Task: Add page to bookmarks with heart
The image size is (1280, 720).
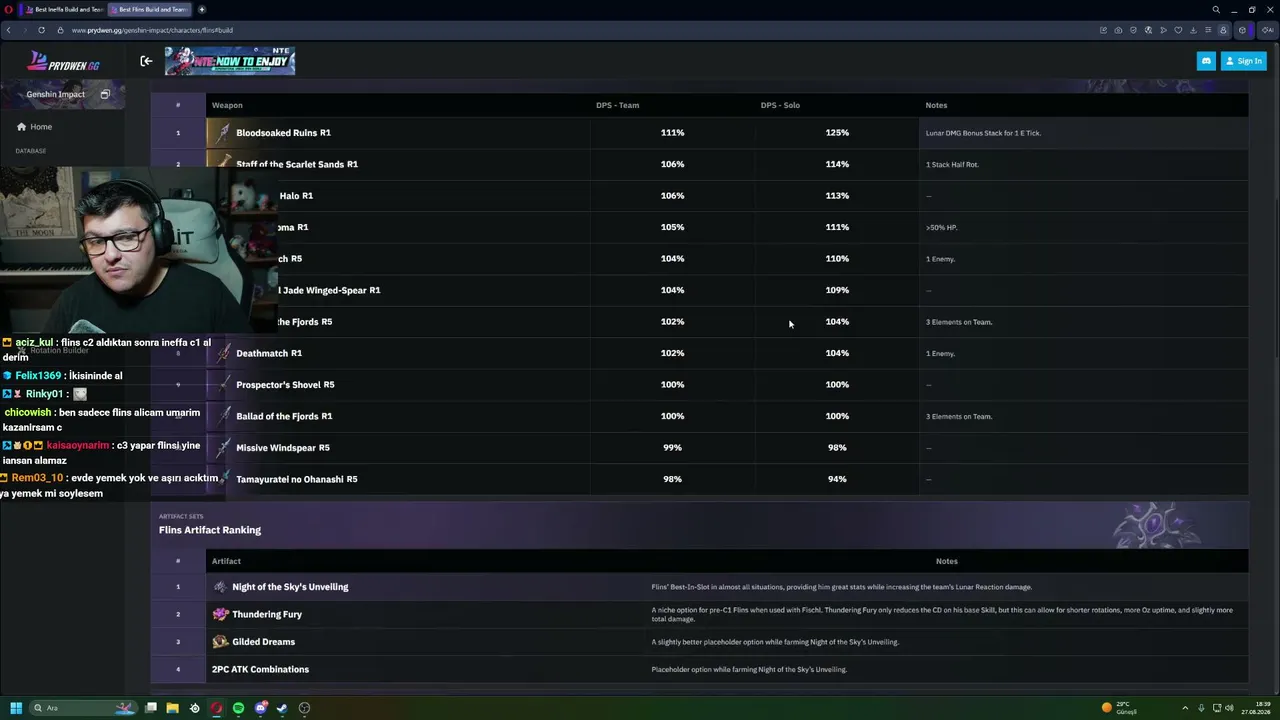Action: pos(1178,30)
